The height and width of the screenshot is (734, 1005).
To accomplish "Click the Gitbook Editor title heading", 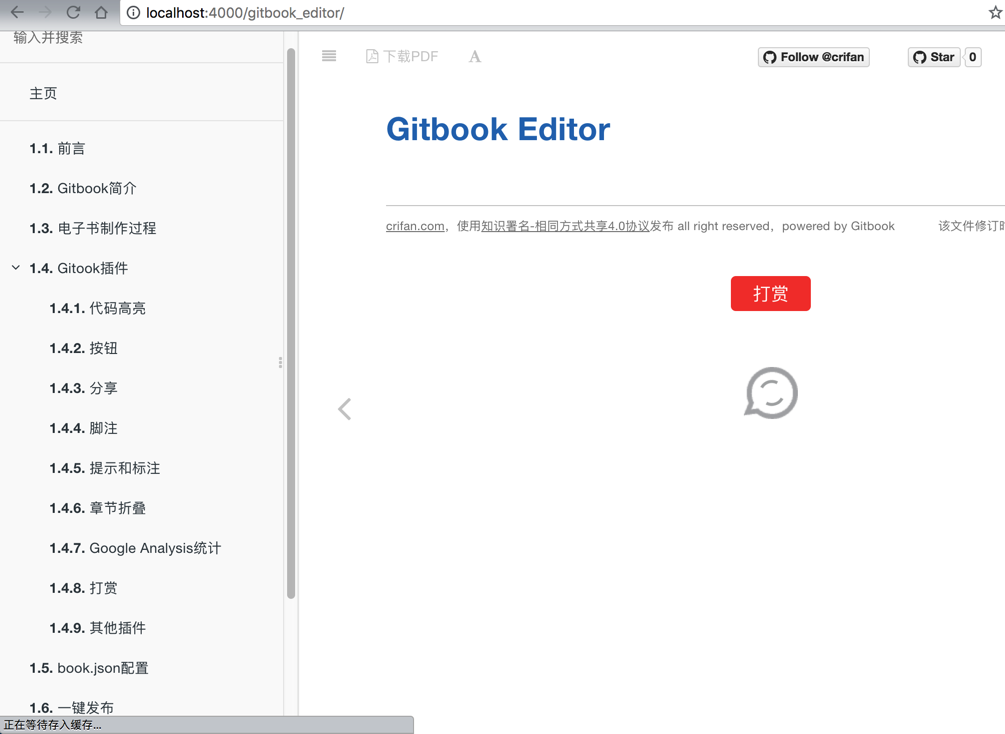I will (498, 129).
